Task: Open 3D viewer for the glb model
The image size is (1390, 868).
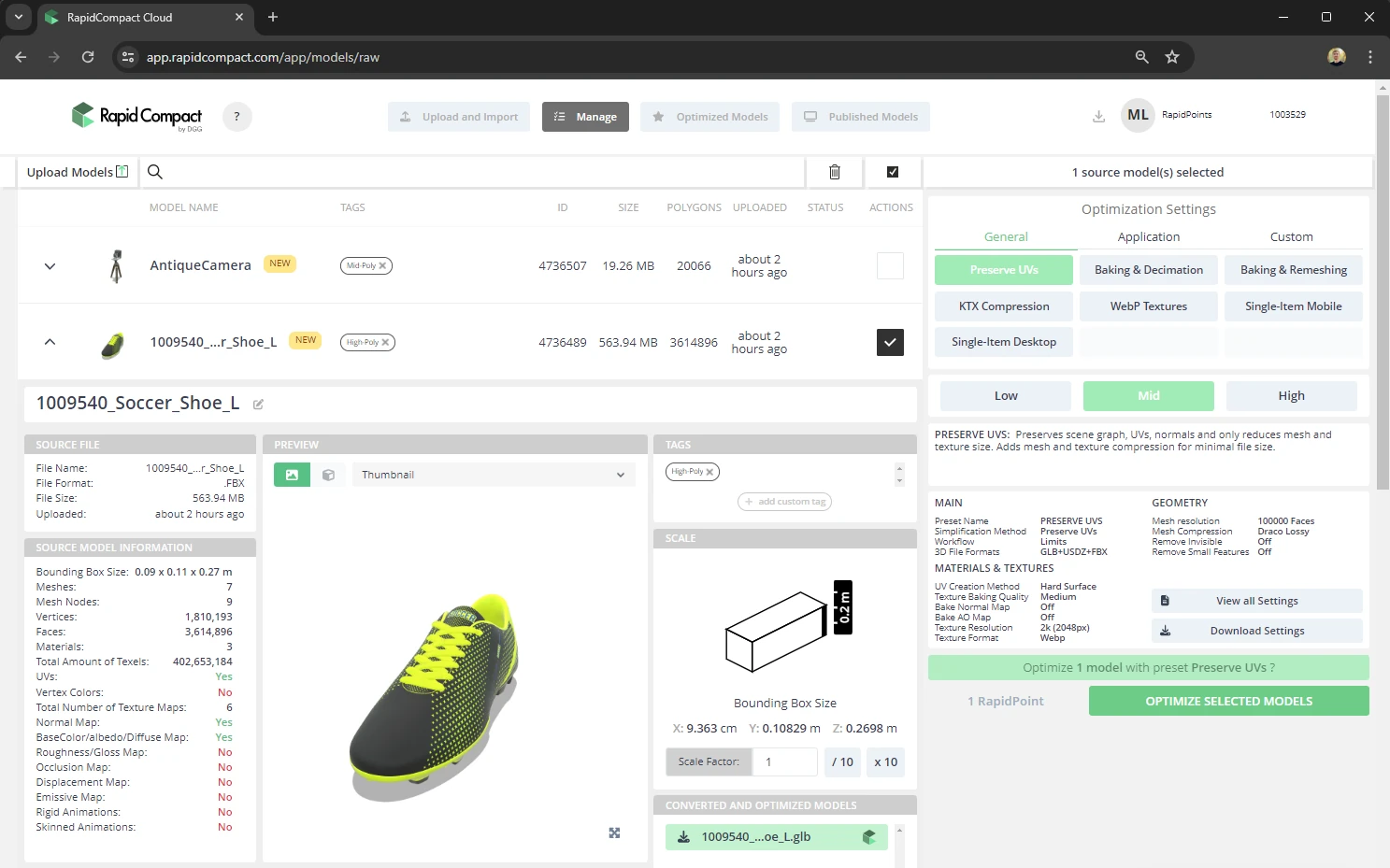Action: point(868,837)
